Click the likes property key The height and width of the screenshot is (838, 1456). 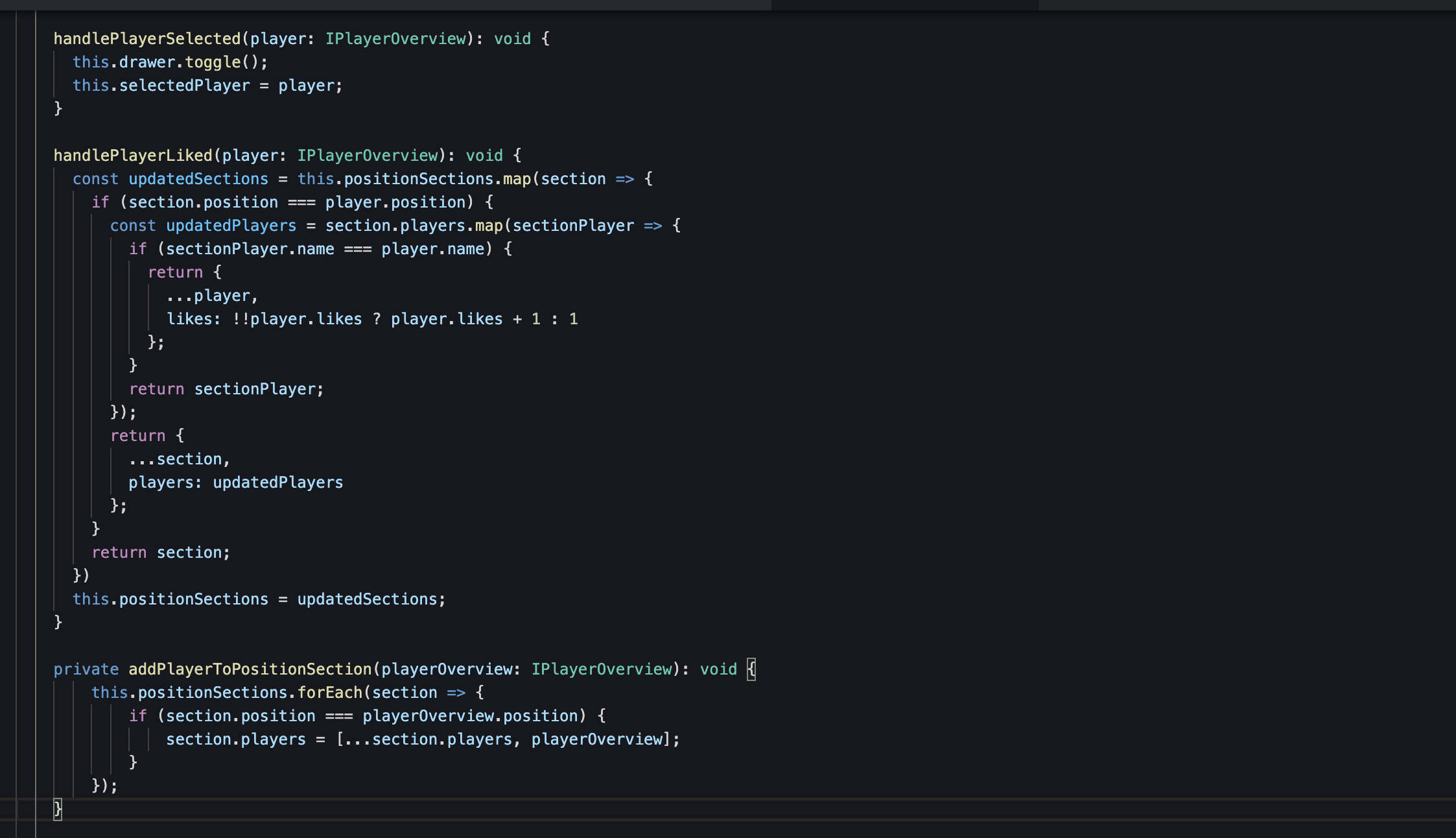[x=191, y=319]
